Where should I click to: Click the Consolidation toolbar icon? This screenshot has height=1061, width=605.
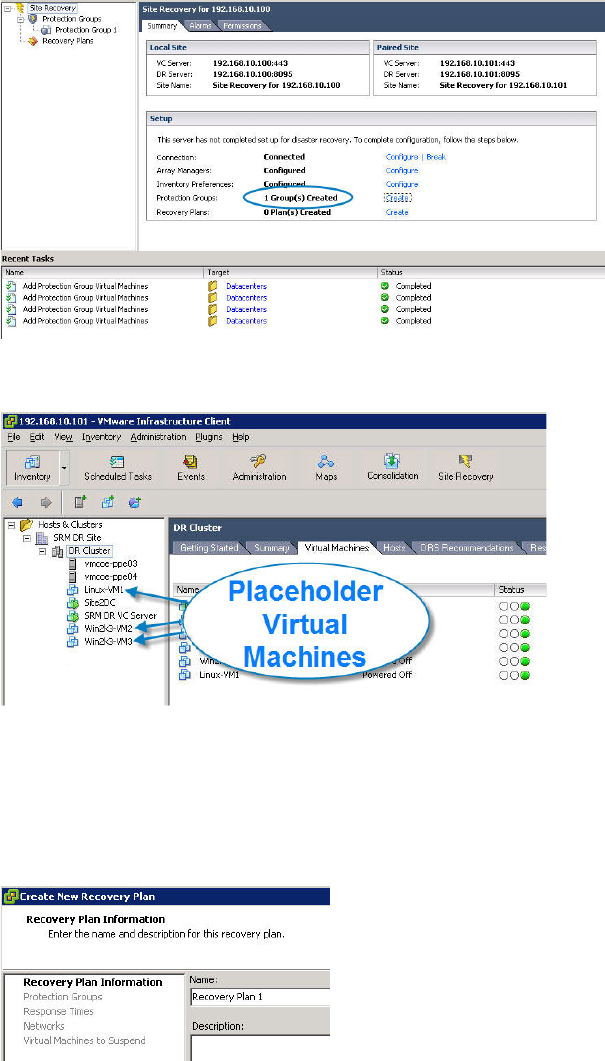coord(392,465)
